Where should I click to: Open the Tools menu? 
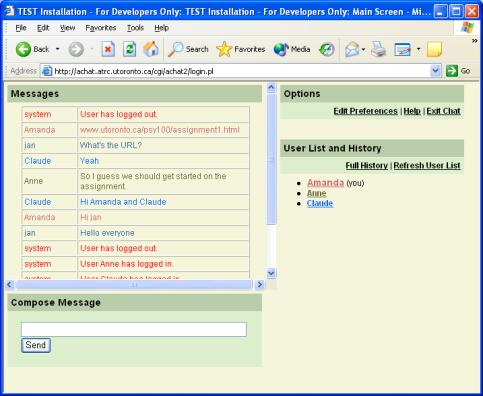point(135,28)
